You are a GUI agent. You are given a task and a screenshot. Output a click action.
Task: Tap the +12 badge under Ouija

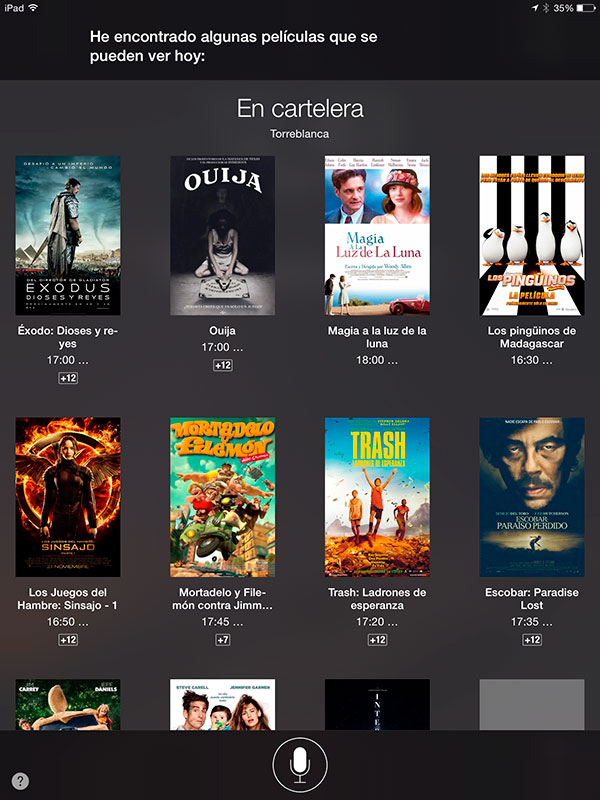tap(222, 365)
